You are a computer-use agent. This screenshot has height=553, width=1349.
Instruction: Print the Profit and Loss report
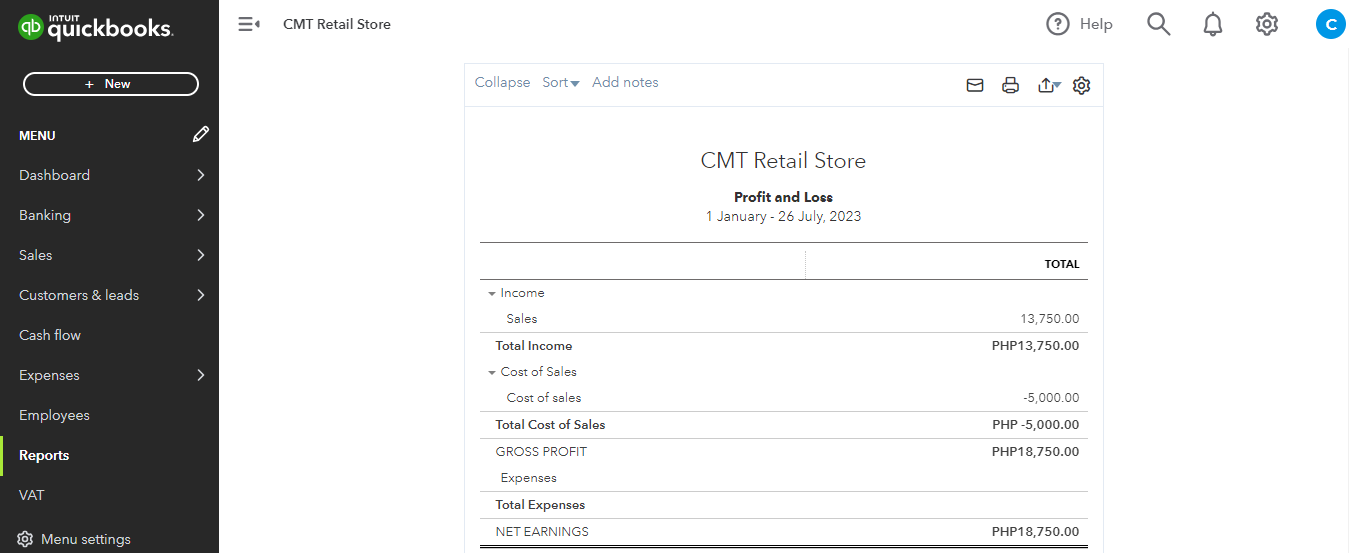click(x=1010, y=86)
